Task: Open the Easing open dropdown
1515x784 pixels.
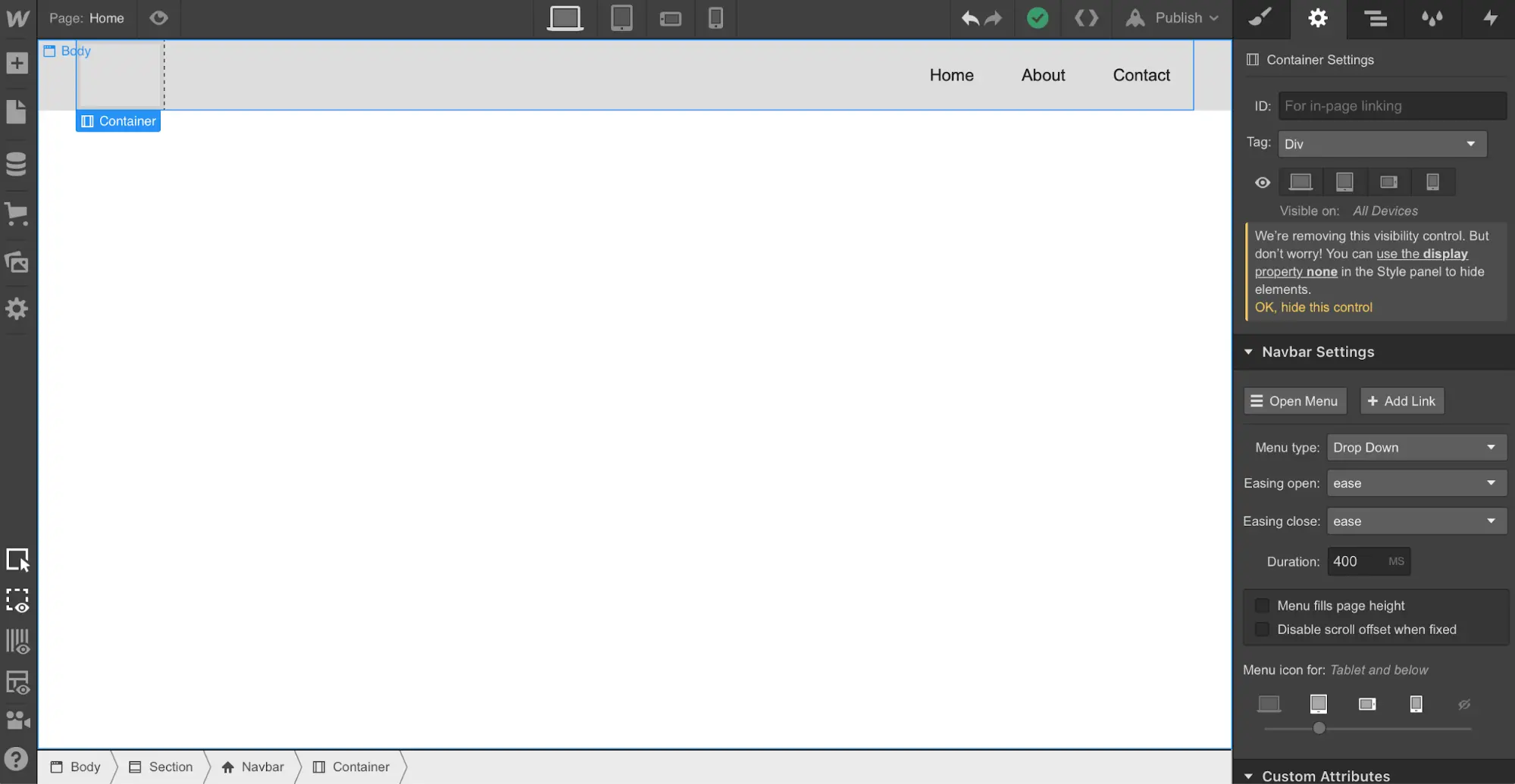Action: point(1416,483)
